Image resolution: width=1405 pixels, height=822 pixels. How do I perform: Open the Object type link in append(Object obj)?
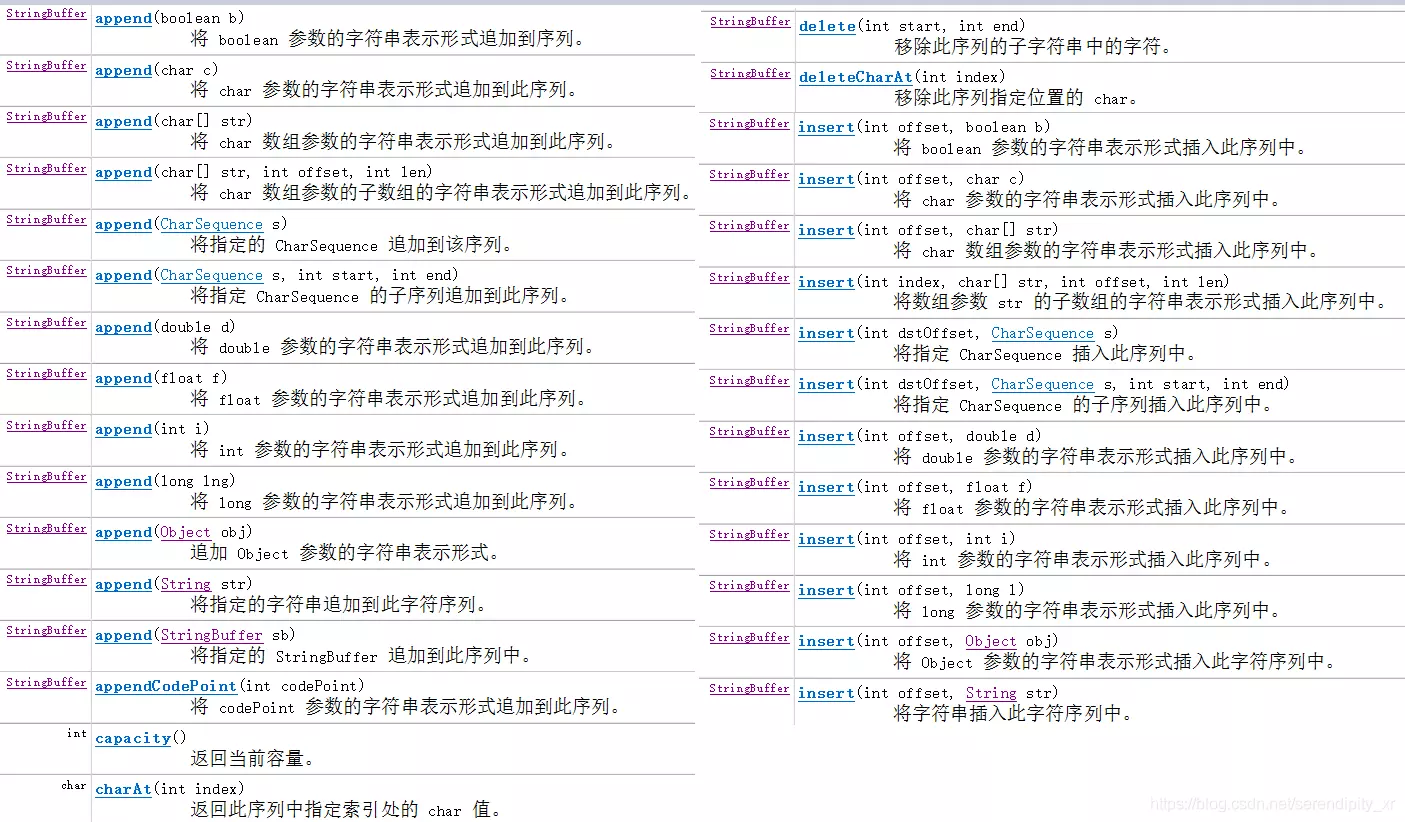point(185,532)
